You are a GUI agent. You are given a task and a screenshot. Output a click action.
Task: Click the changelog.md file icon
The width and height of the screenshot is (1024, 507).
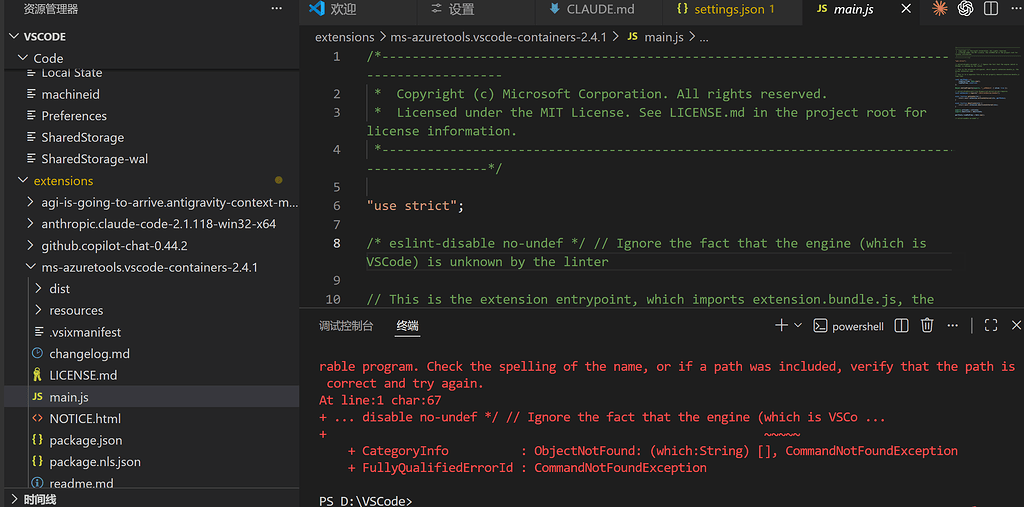[x=37, y=353]
